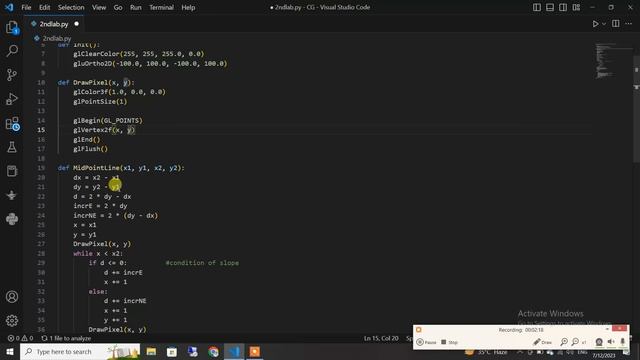Screen dimensions: 640x360
Task: Toggle the primary side bar layout
Action: point(537,7)
